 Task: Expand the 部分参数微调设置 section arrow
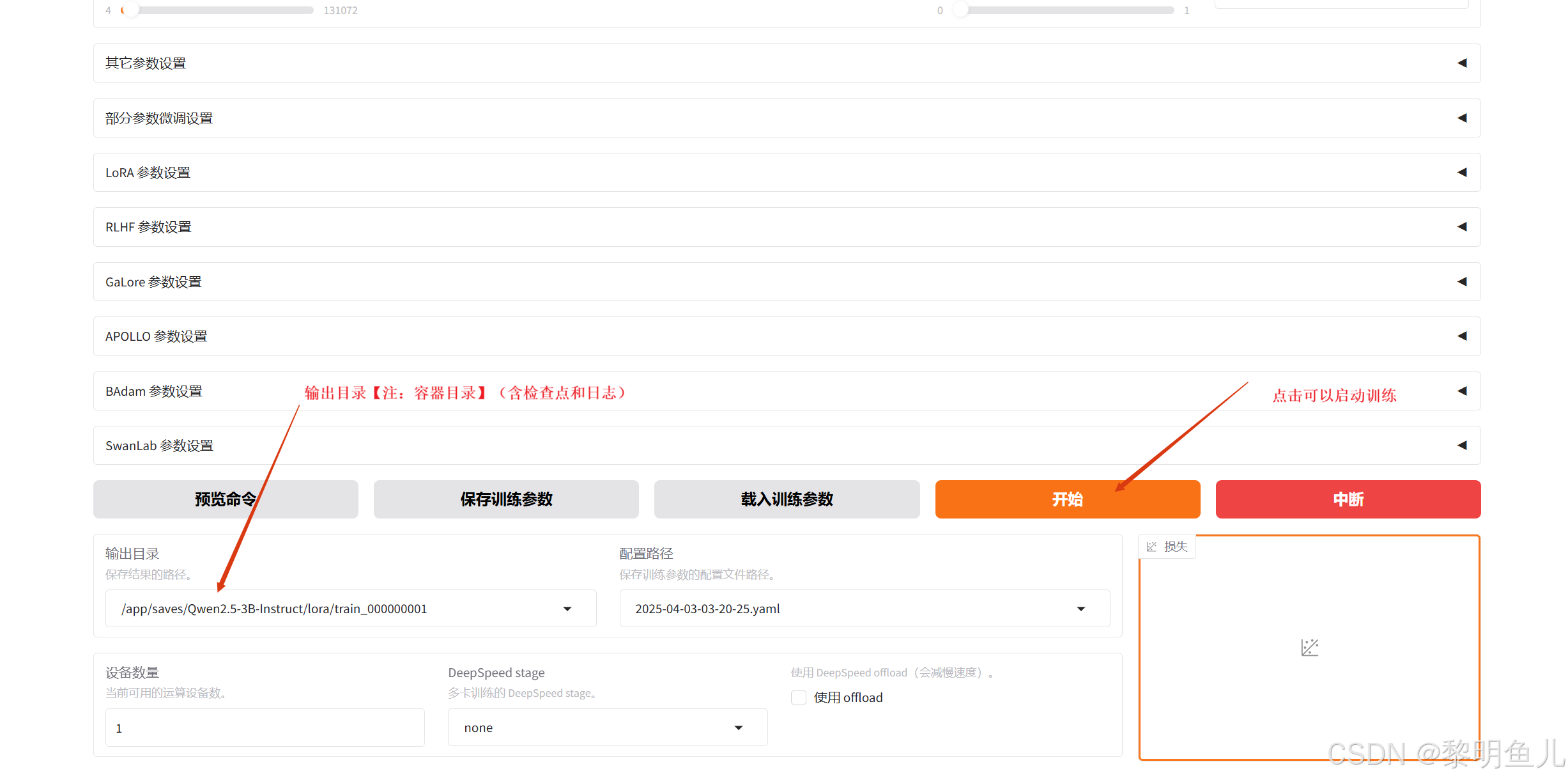tap(1461, 118)
